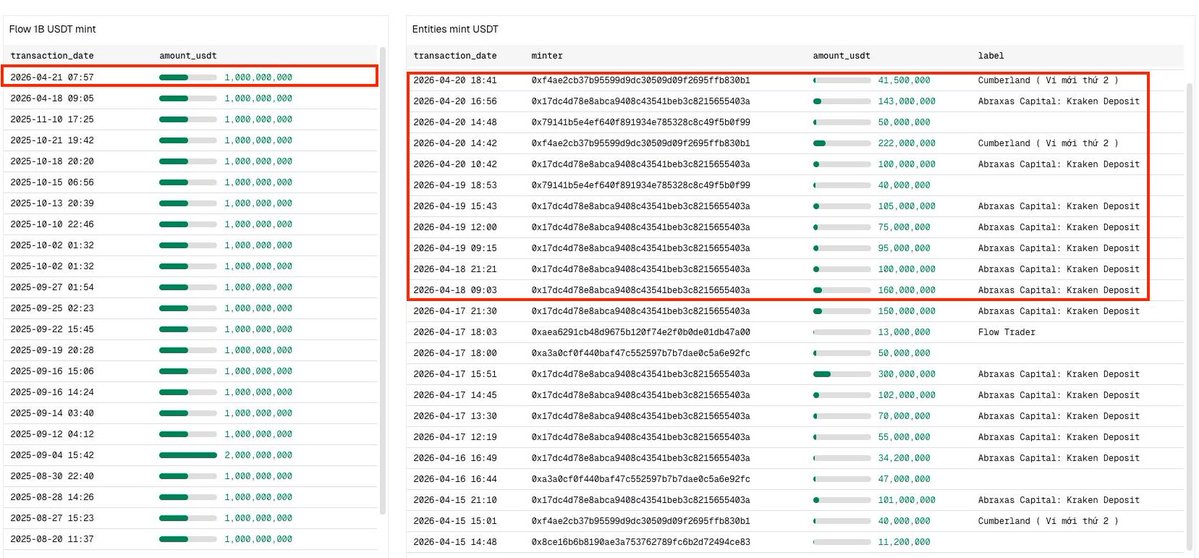
Task: Click the Flow Trader label
Action: pos(1006,332)
